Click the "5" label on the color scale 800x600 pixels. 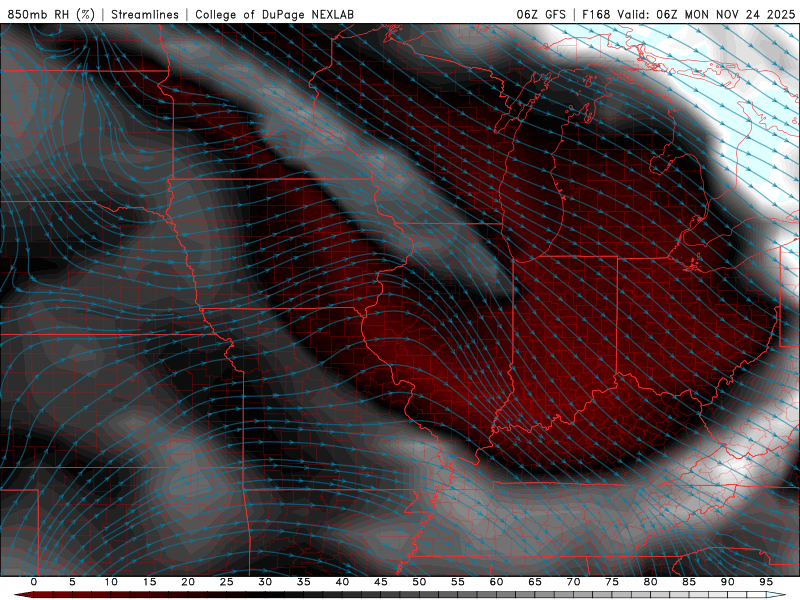(72, 582)
